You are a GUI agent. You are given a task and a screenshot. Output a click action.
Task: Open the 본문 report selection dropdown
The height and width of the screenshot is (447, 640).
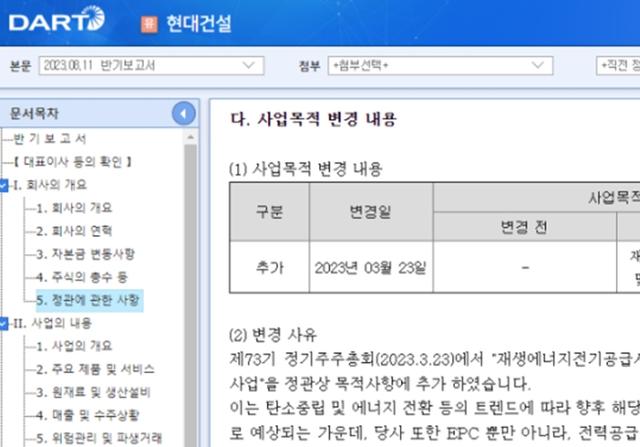(151, 66)
